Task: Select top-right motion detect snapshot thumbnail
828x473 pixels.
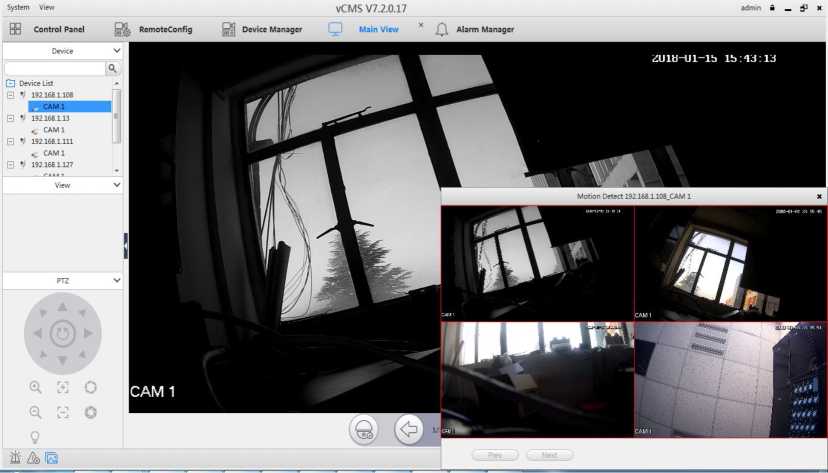Action: coord(730,262)
